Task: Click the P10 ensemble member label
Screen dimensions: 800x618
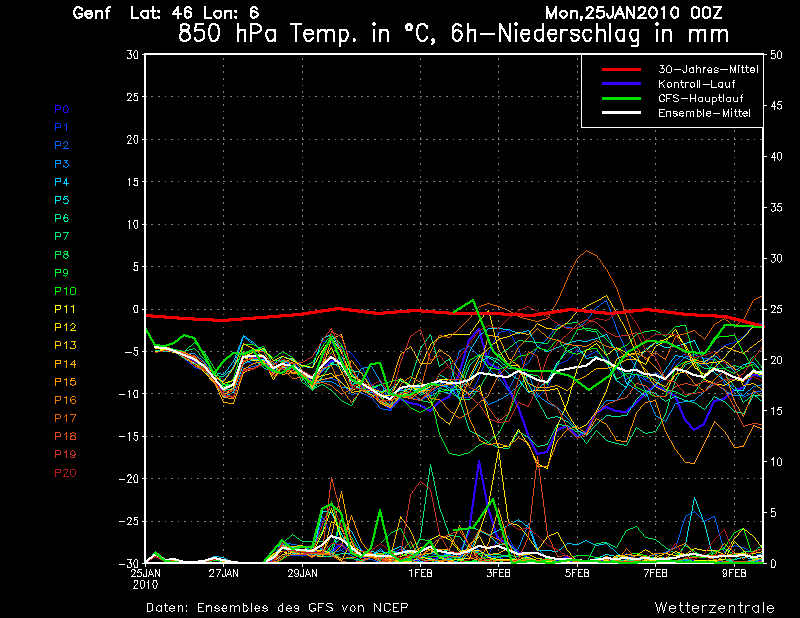Action: pos(64,291)
